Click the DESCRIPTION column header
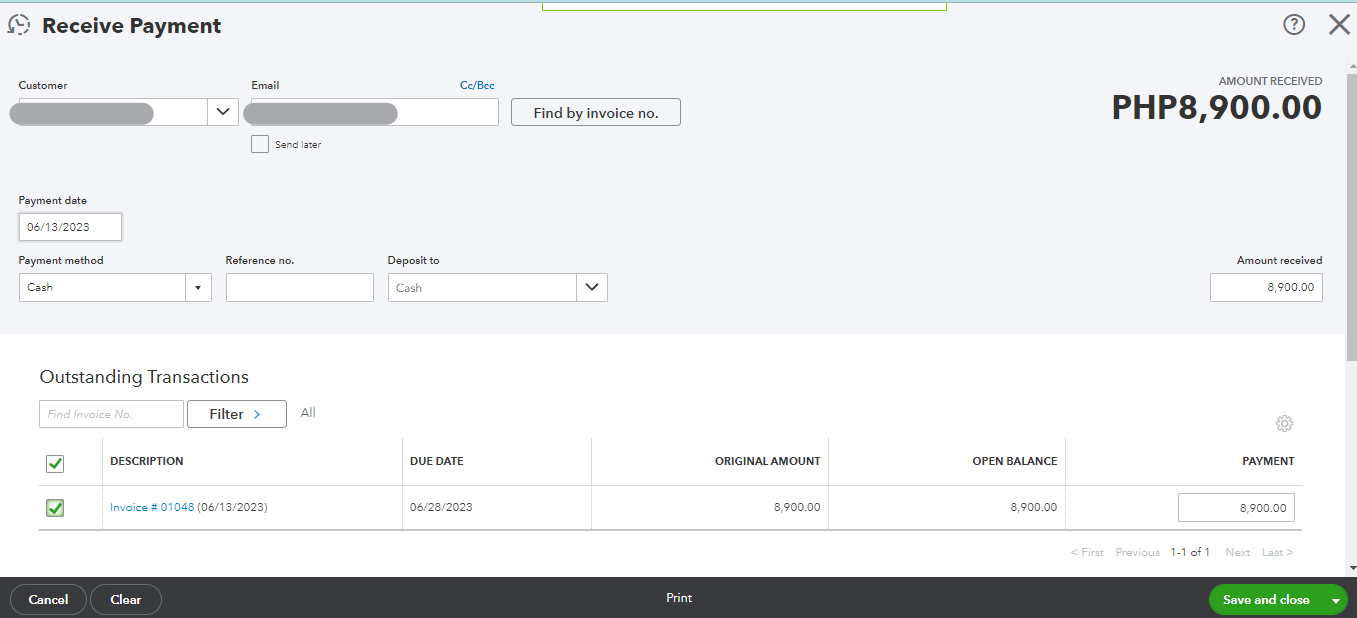The image size is (1357, 618). click(147, 461)
